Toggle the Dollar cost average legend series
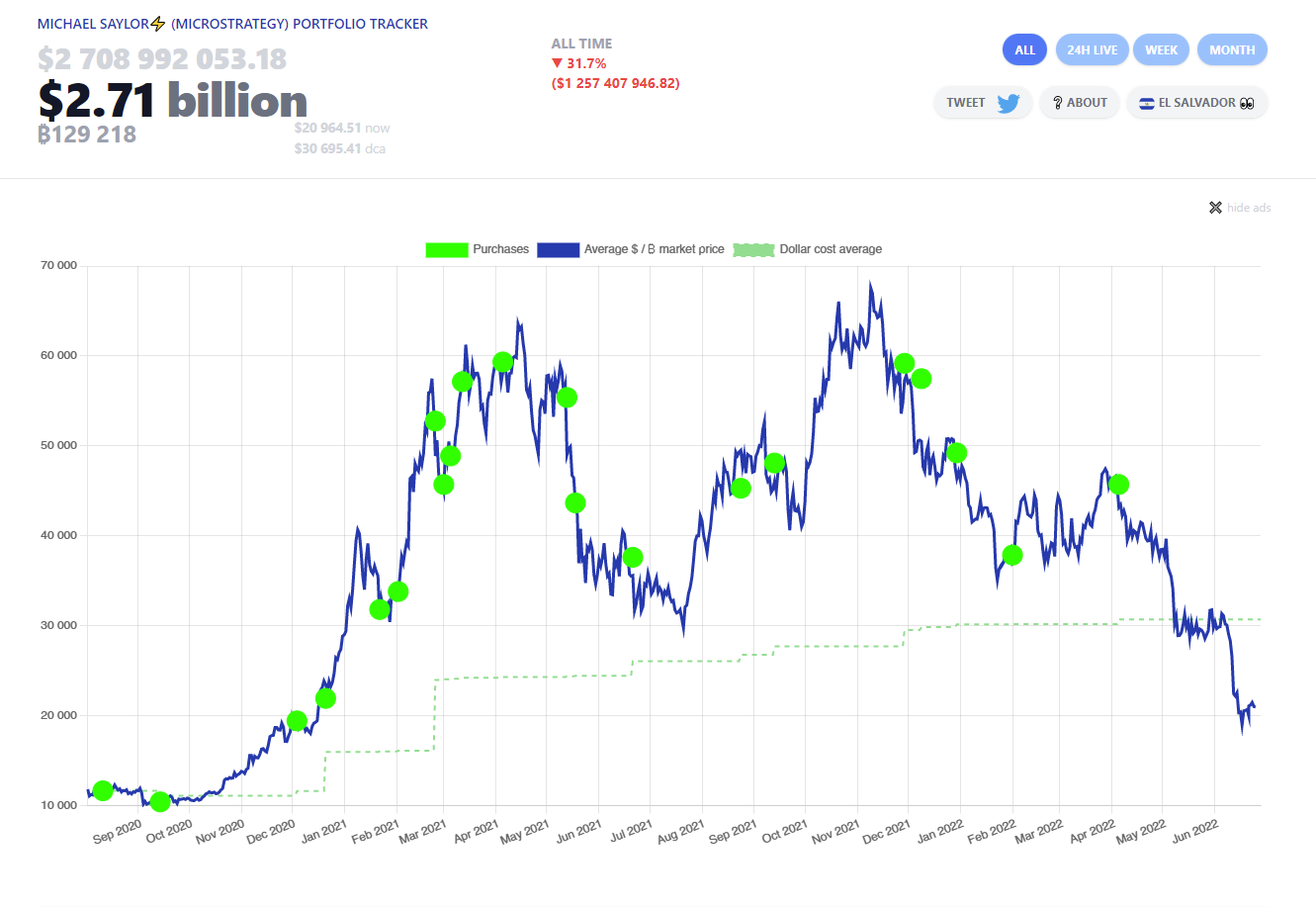The height and width of the screenshot is (907, 1316). point(807,249)
